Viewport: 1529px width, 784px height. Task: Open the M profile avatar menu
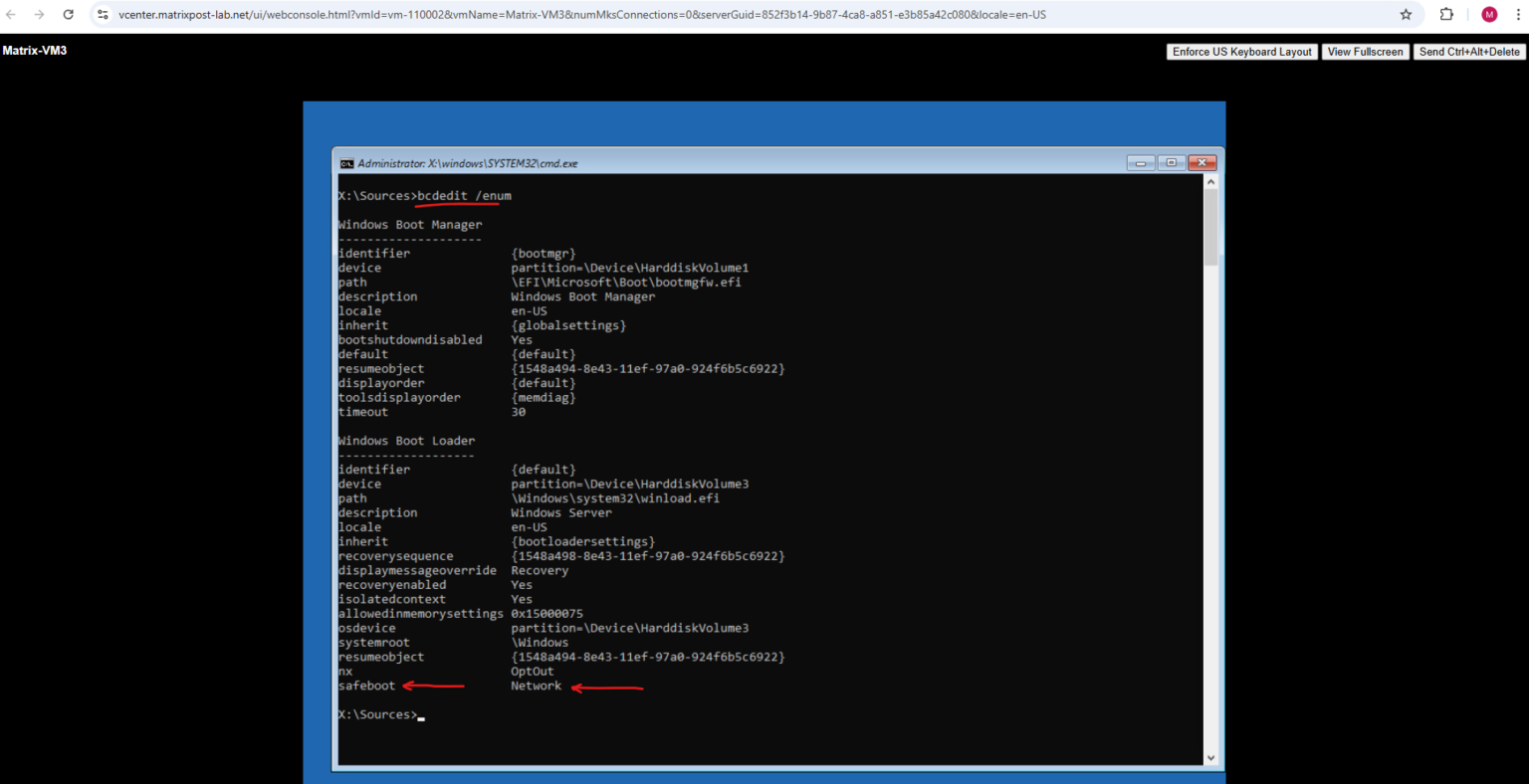click(x=1488, y=14)
